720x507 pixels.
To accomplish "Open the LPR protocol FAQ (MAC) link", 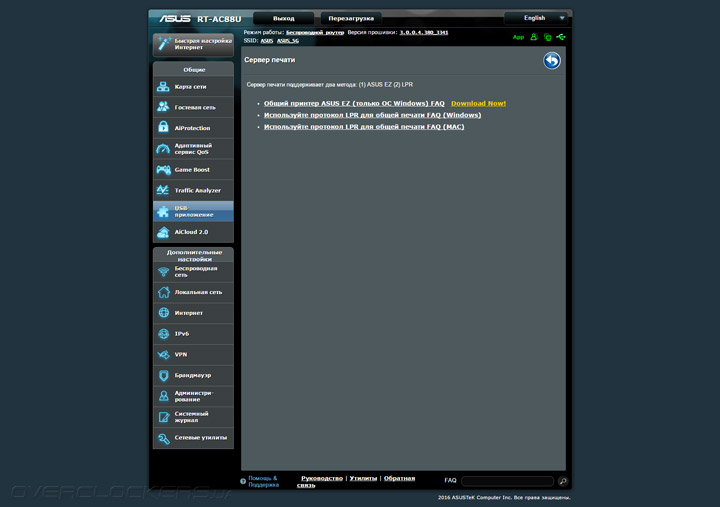I will pyautogui.click(x=364, y=127).
